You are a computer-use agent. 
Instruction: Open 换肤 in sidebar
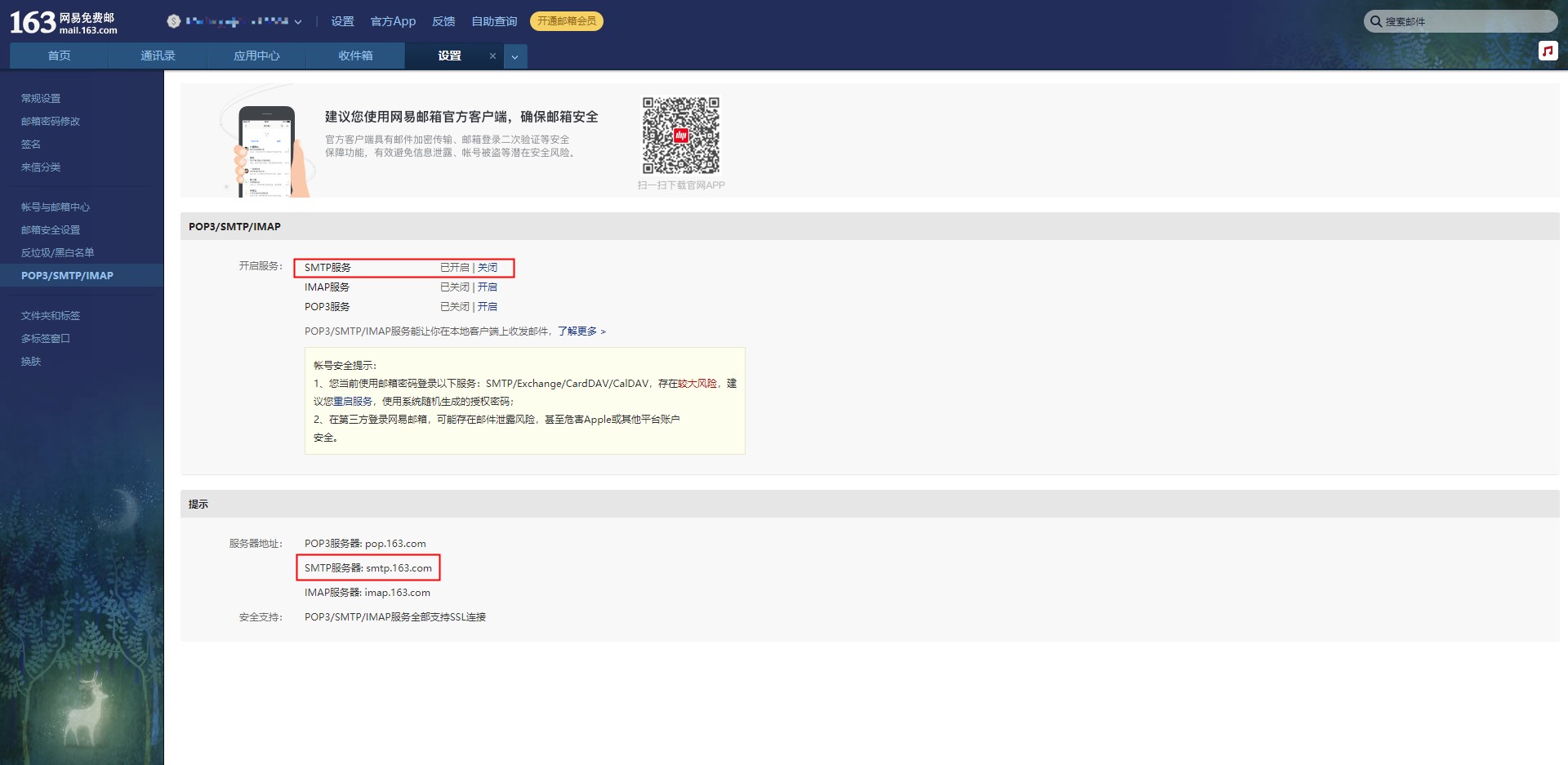pos(31,361)
